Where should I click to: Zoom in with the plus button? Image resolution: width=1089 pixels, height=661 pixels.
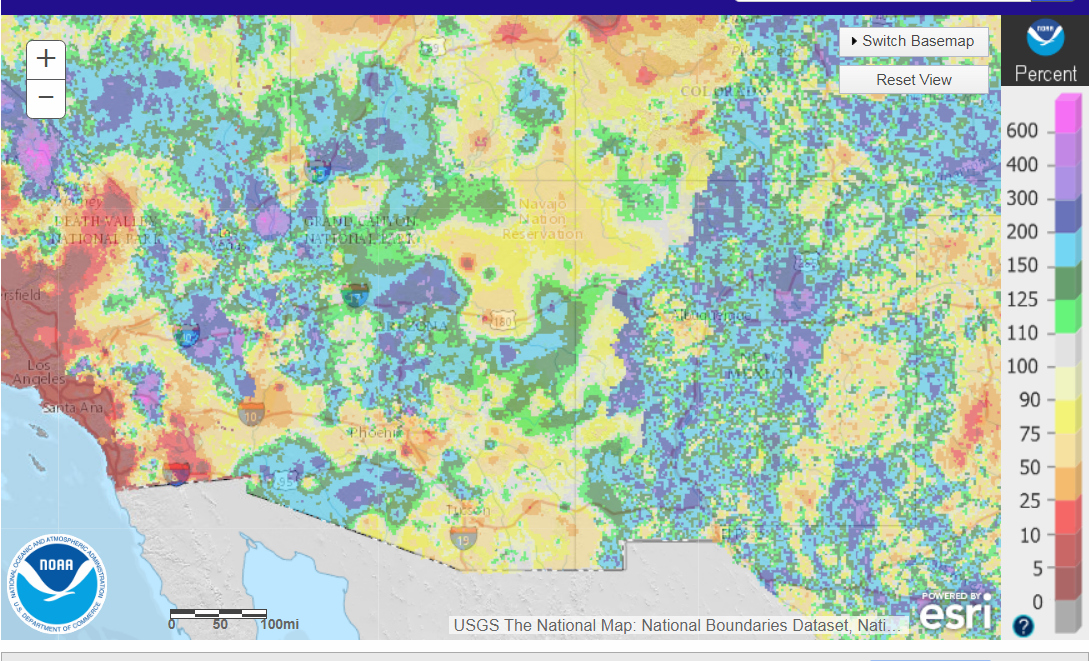click(46, 59)
